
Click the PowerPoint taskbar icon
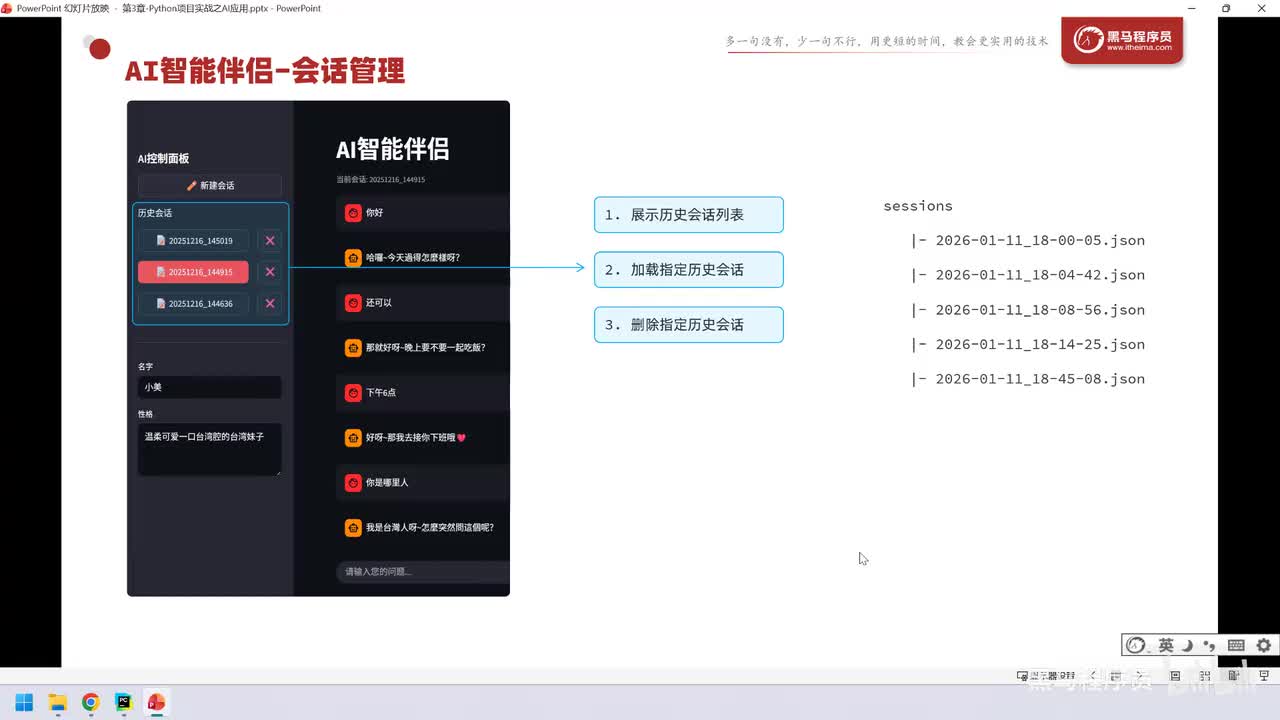coord(156,702)
